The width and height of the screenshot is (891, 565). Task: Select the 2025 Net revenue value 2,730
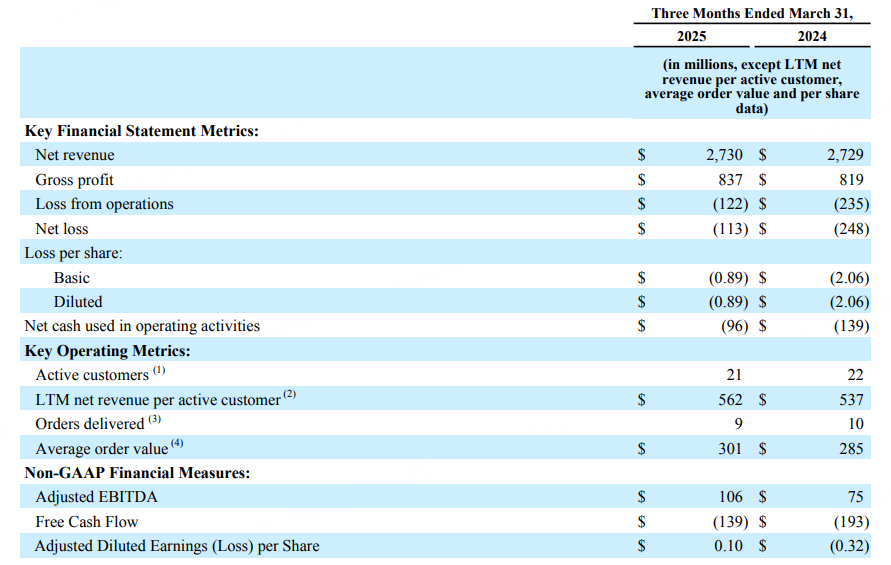click(x=724, y=155)
